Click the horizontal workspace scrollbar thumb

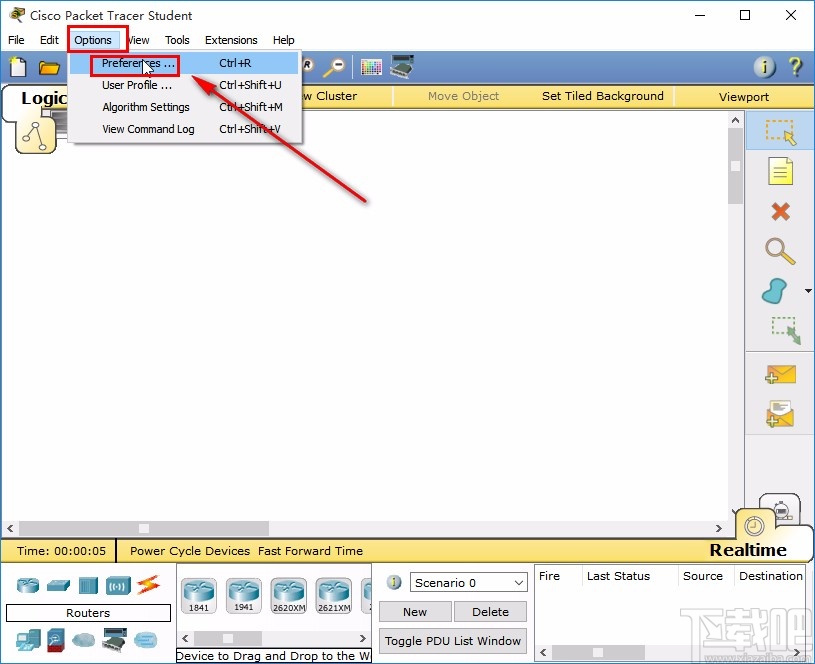(144, 528)
